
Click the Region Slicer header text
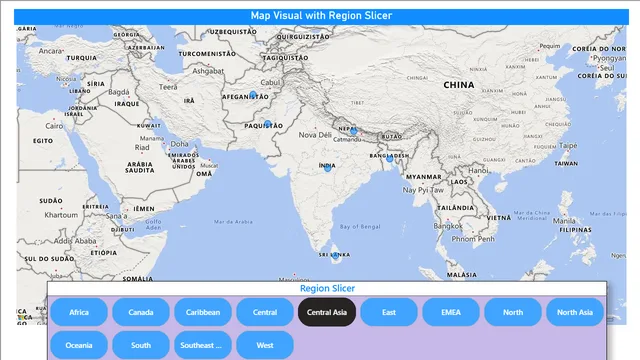[x=327, y=289]
